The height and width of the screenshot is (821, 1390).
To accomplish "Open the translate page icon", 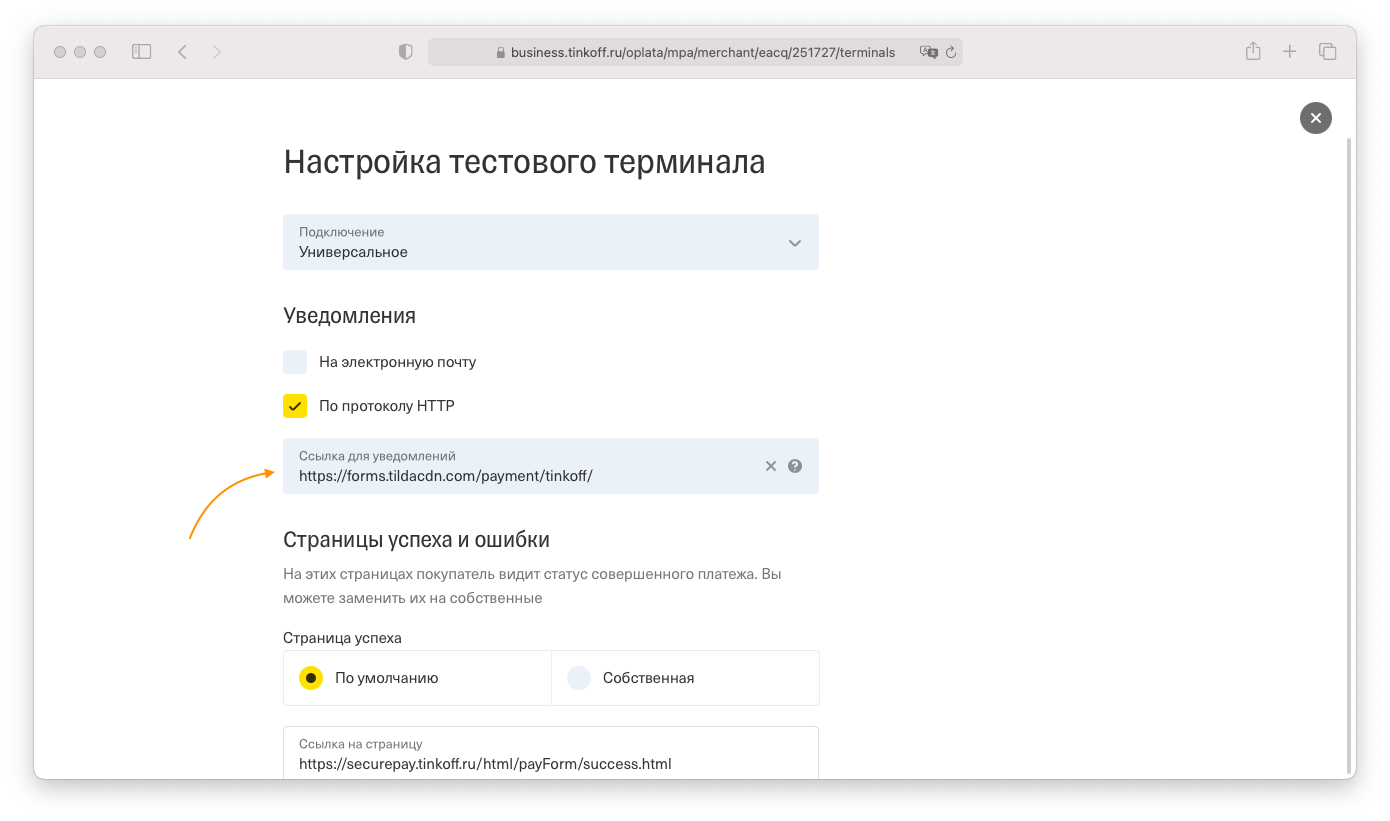I will pos(929,52).
